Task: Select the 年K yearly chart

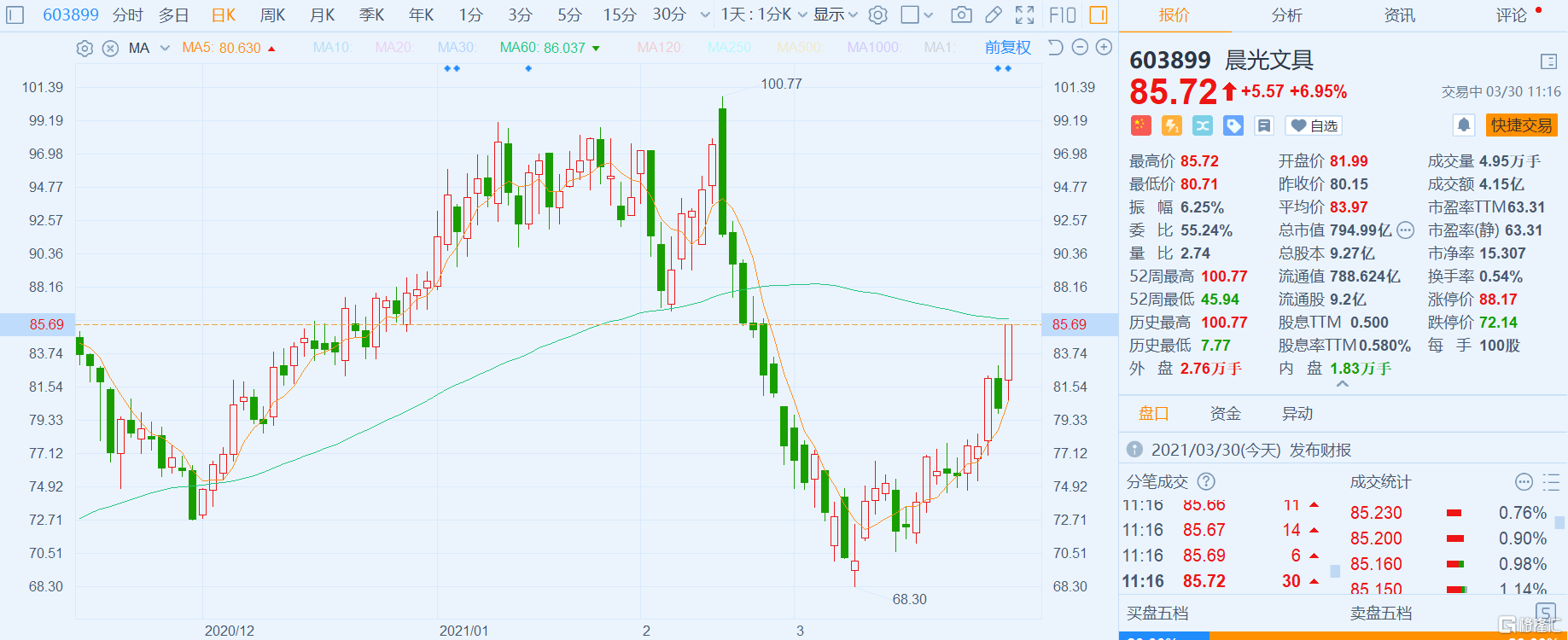Action: tap(422, 15)
